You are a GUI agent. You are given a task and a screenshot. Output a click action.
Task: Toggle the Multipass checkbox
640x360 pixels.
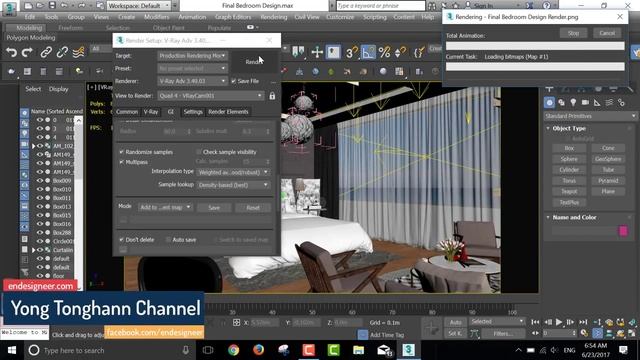pyautogui.click(x=121, y=162)
